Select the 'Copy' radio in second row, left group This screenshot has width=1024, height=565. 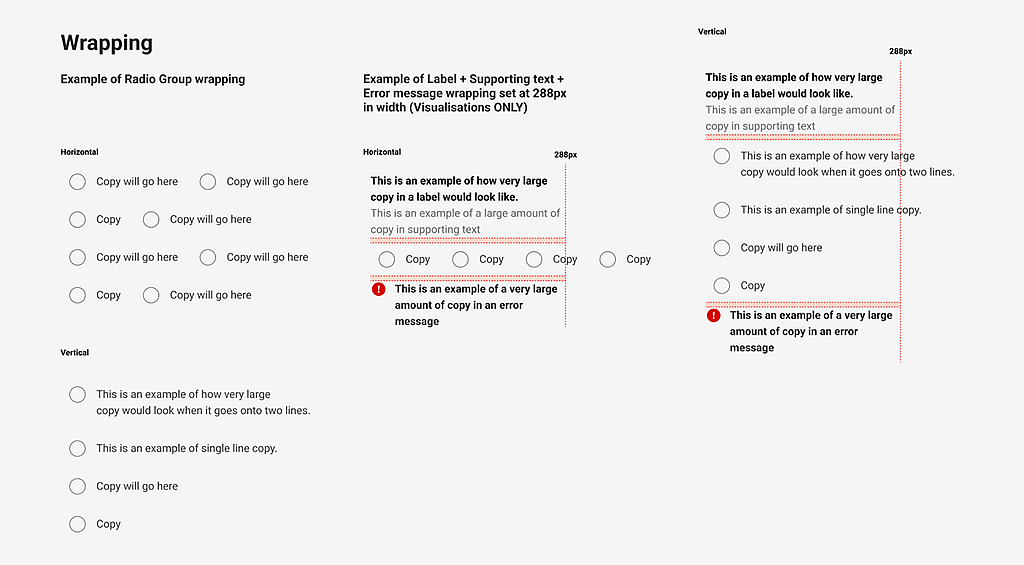77,219
